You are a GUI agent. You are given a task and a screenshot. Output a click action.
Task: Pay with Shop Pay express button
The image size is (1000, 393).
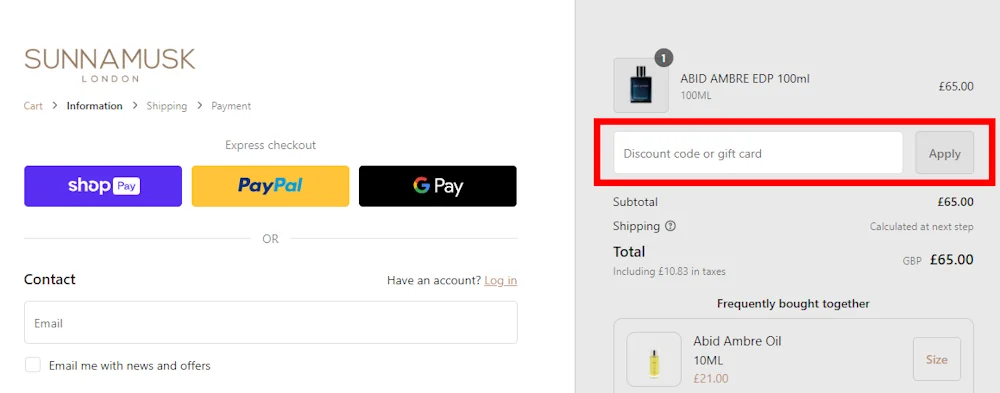(103, 186)
